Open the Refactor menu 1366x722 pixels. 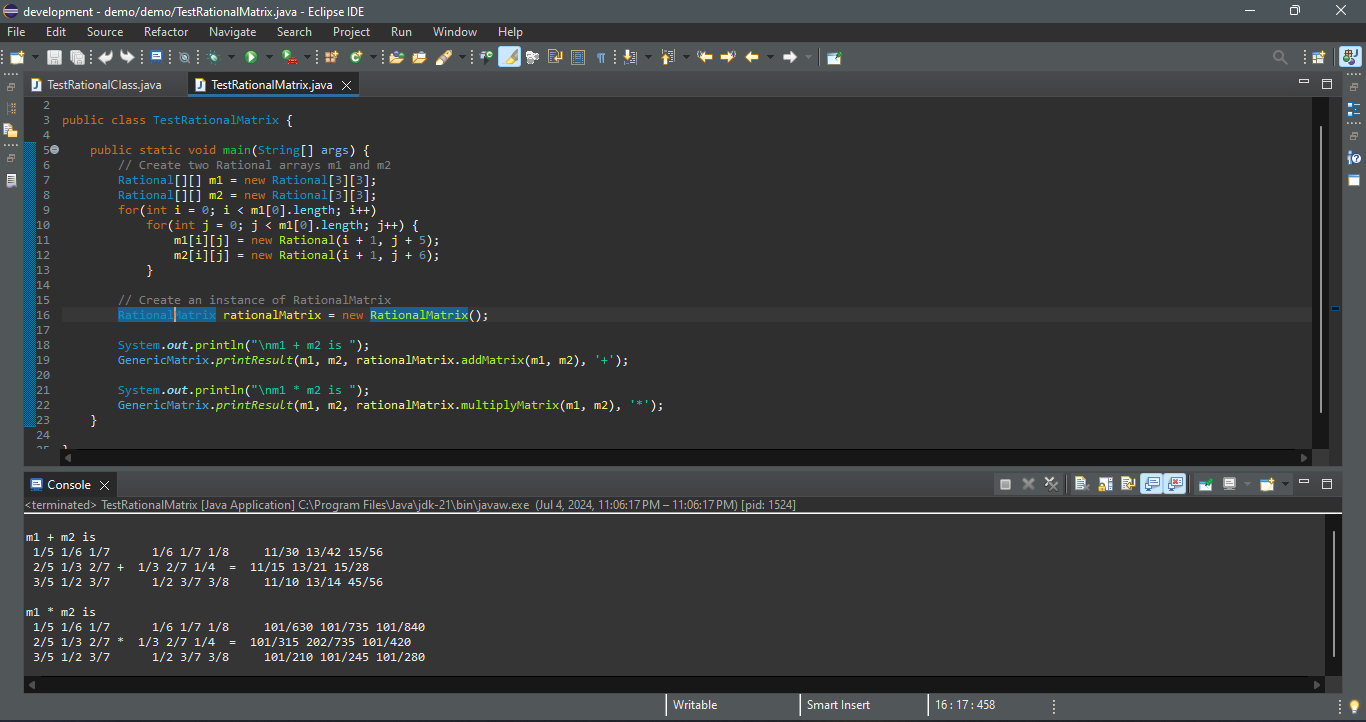click(x=166, y=32)
